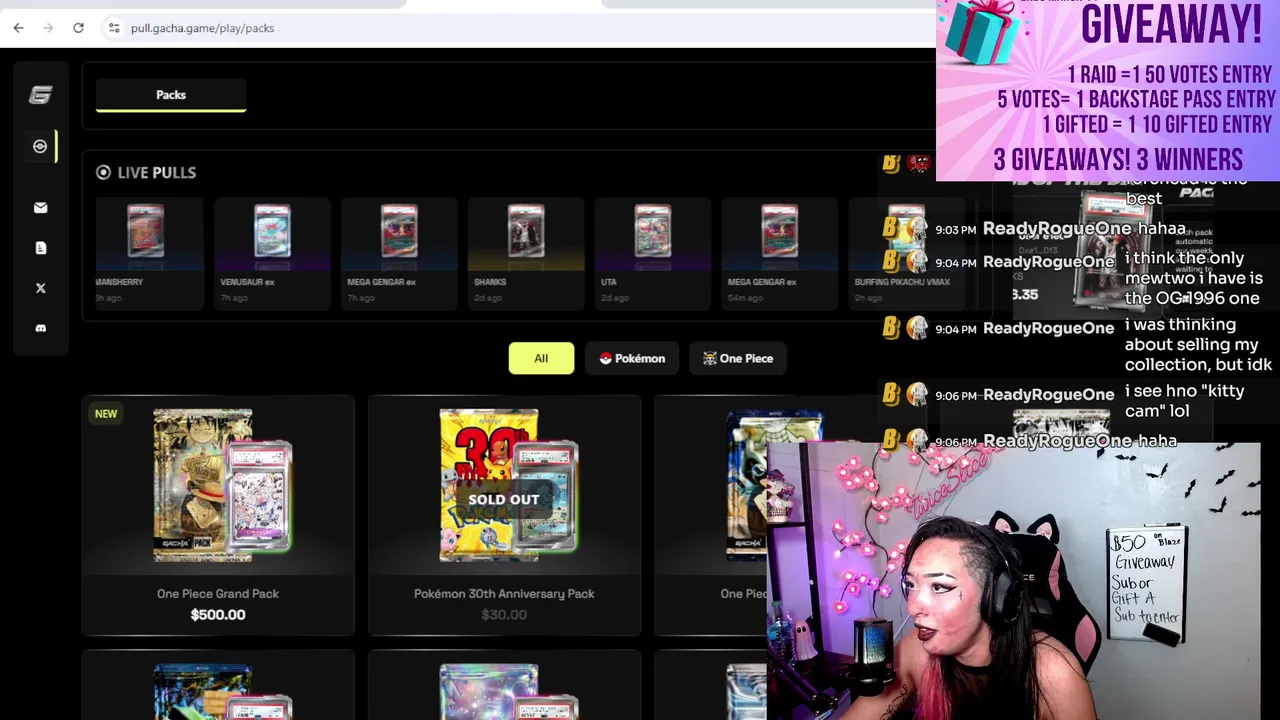Image resolution: width=1280 pixels, height=720 pixels.
Task: Reload the page with refresh icon
Action: point(78,28)
